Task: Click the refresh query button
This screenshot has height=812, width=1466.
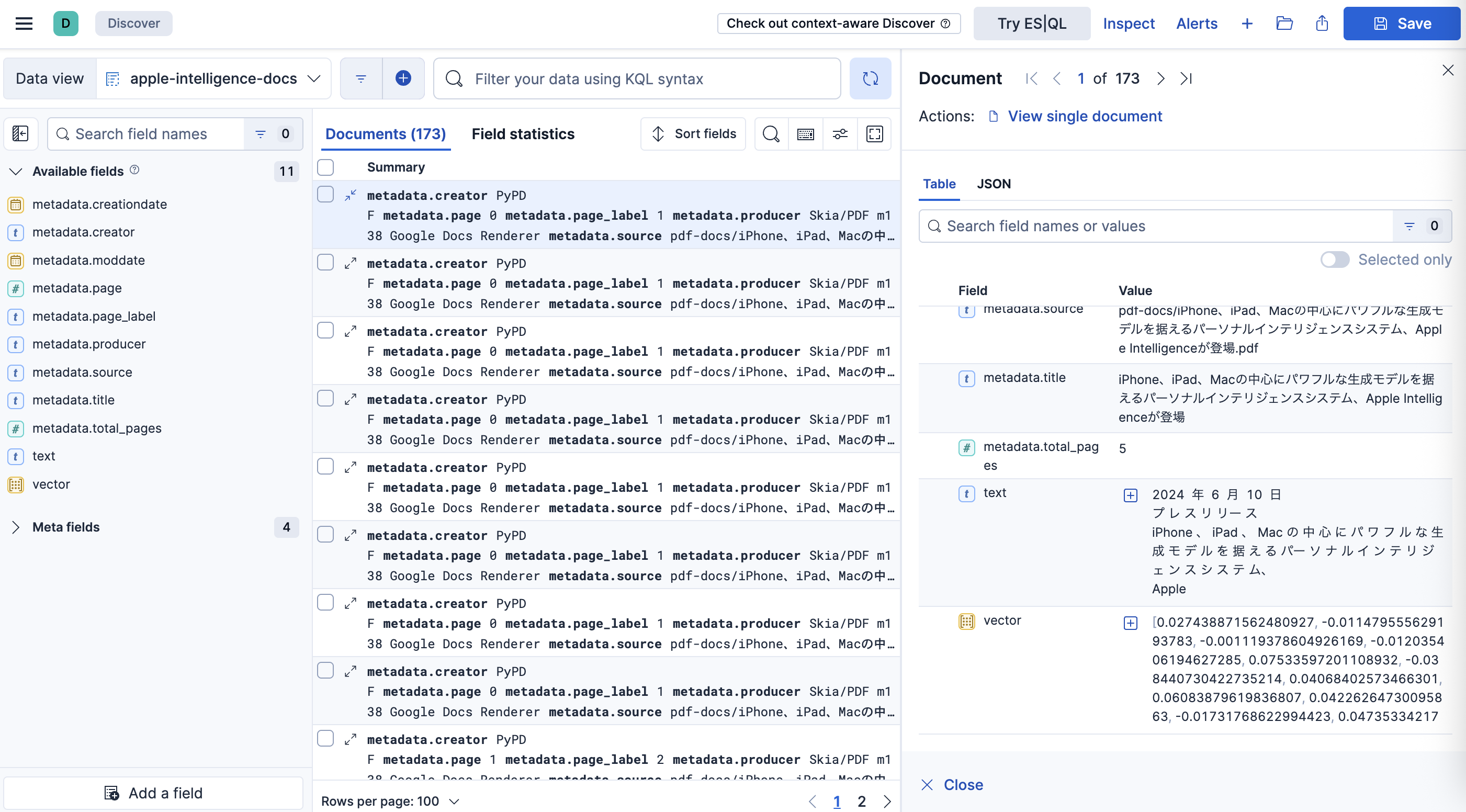Action: [870, 78]
